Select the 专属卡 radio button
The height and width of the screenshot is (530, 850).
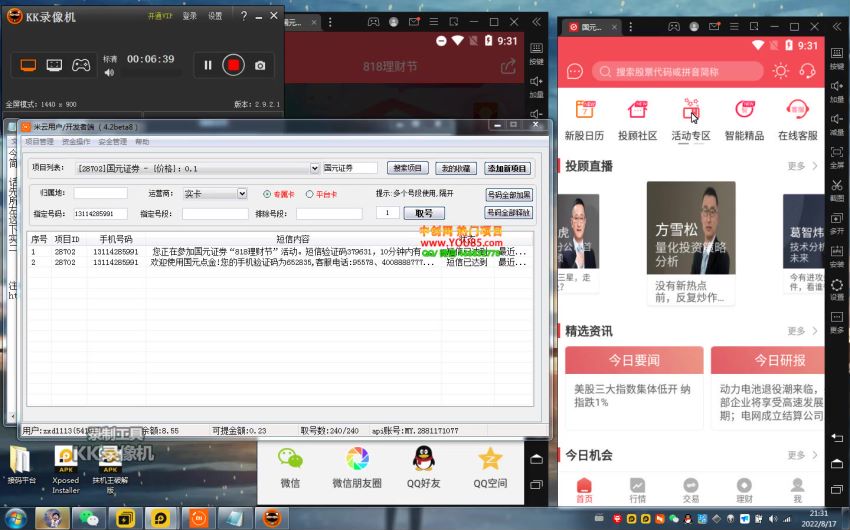(x=267, y=194)
